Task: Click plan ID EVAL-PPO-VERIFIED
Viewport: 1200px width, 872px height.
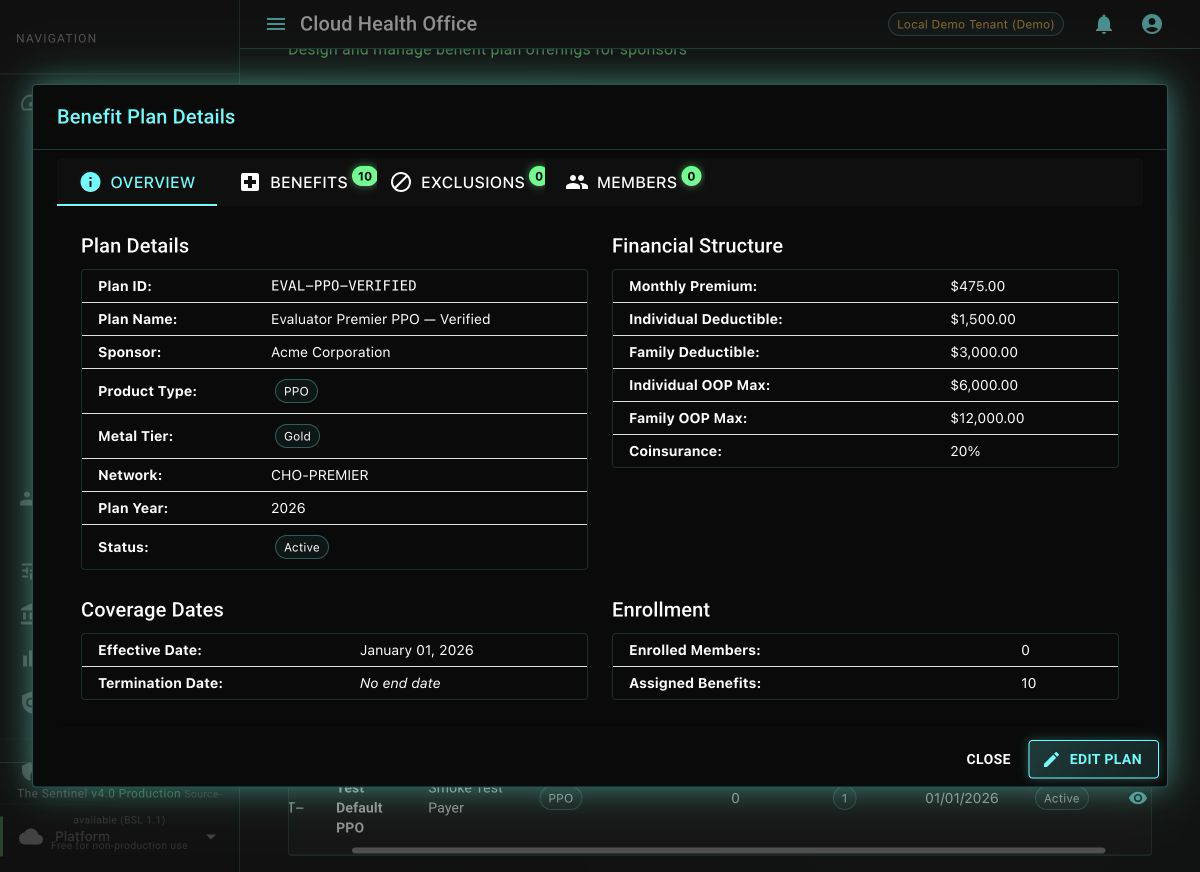Action: coord(344,286)
